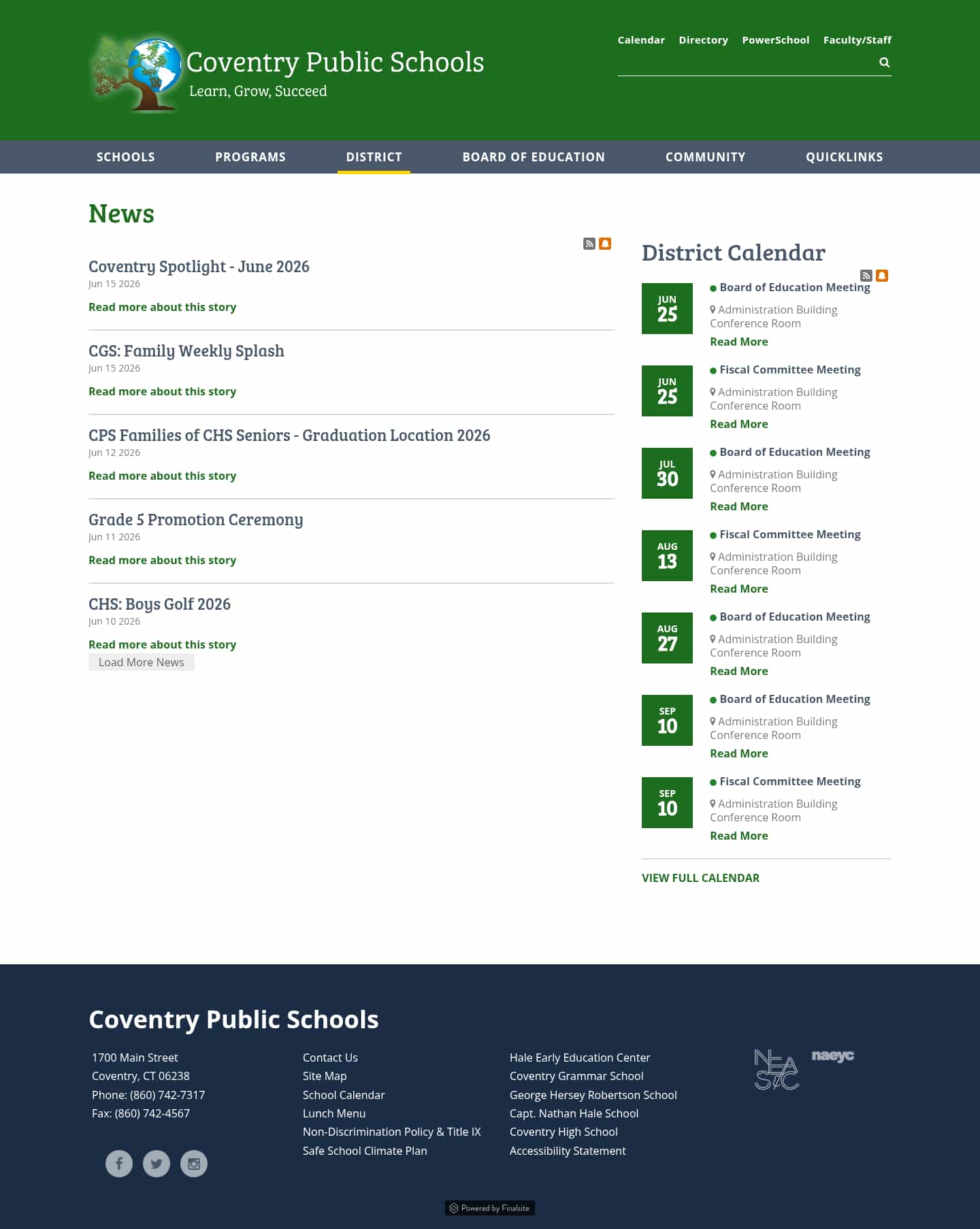
Task: Click the search magnifier icon in header
Action: (884, 63)
